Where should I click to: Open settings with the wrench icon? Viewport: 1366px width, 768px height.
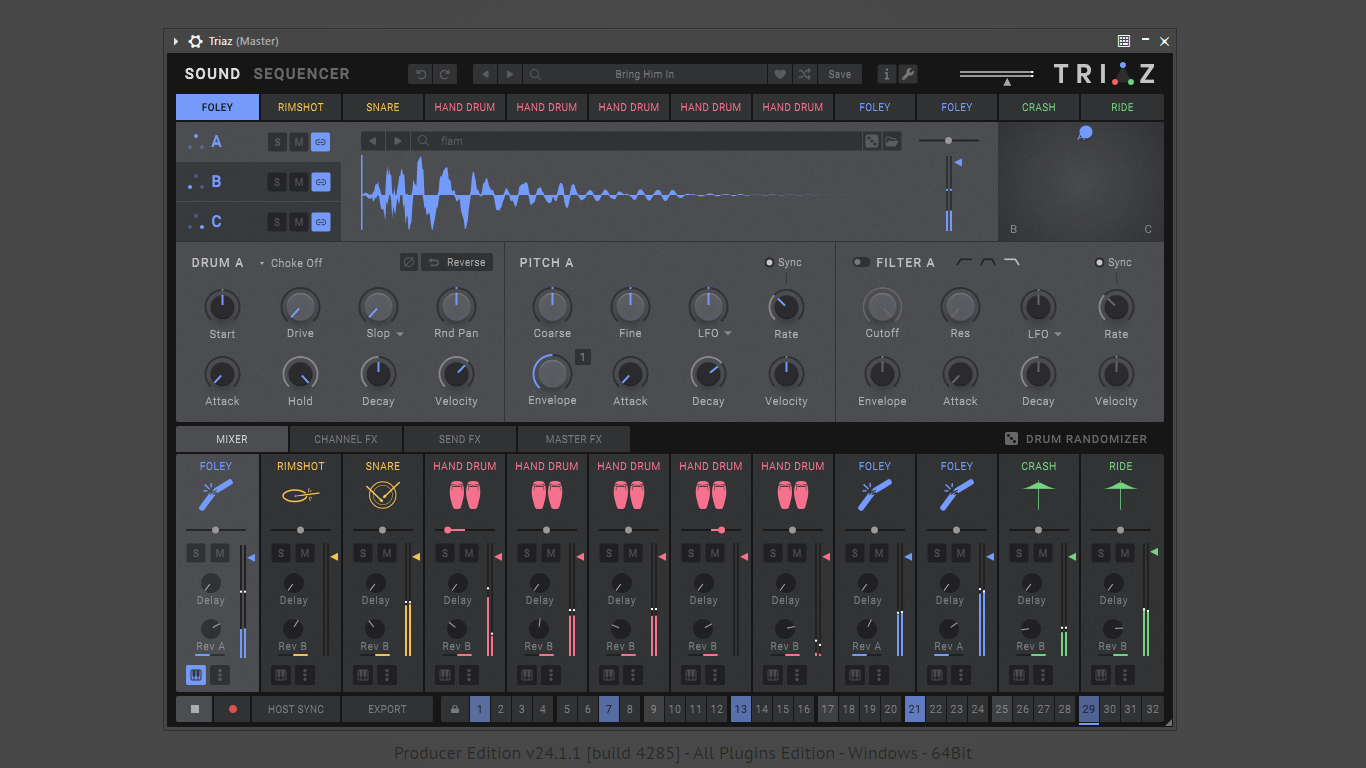point(908,74)
